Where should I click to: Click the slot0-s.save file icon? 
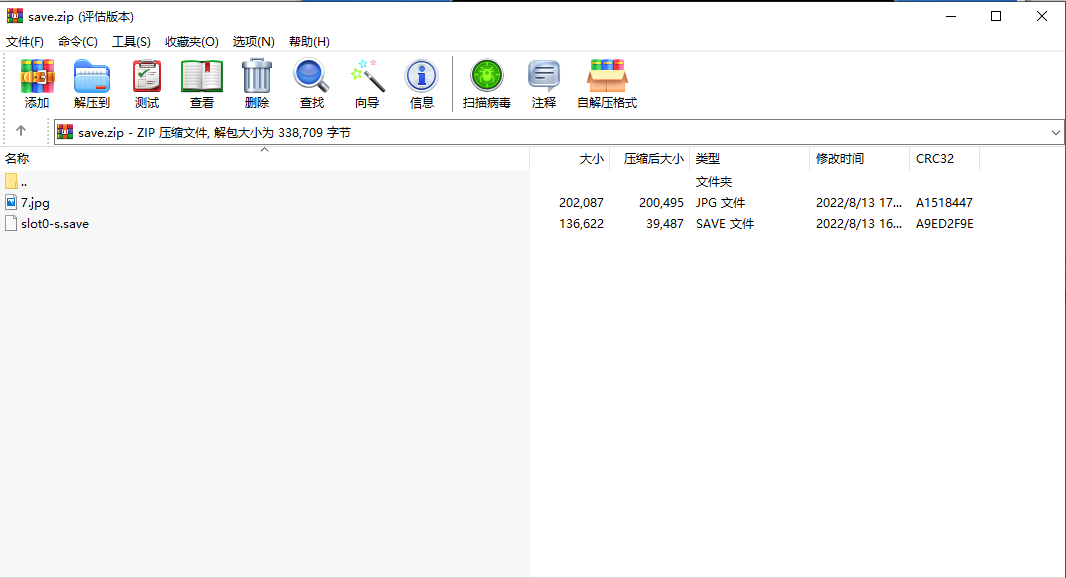click(11, 223)
